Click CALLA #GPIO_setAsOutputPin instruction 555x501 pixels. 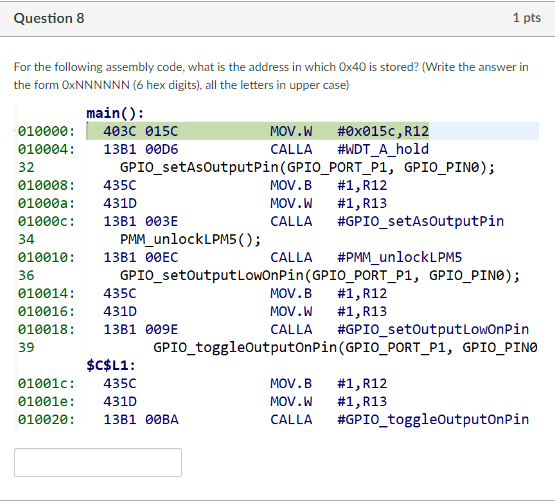(387, 221)
